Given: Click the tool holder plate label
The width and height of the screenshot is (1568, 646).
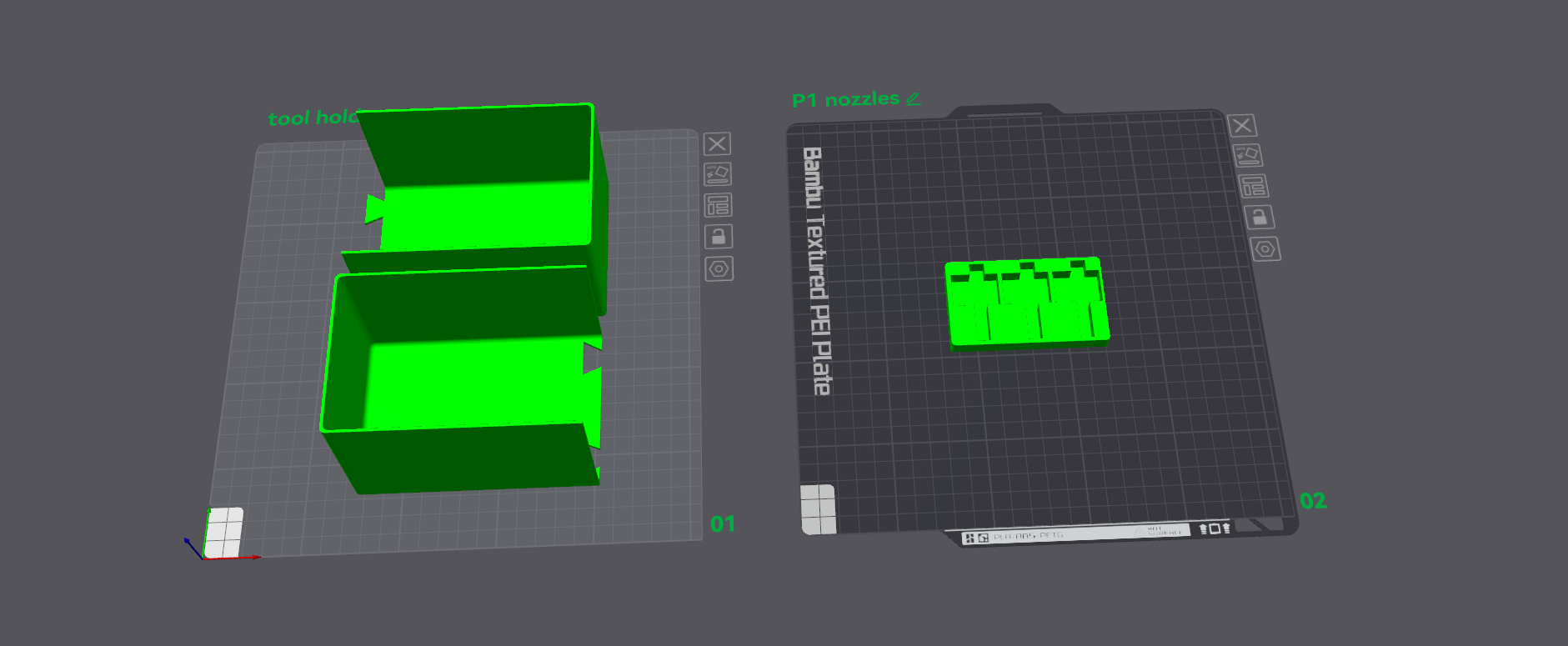Looking at the screenshot, I should 313,118.
